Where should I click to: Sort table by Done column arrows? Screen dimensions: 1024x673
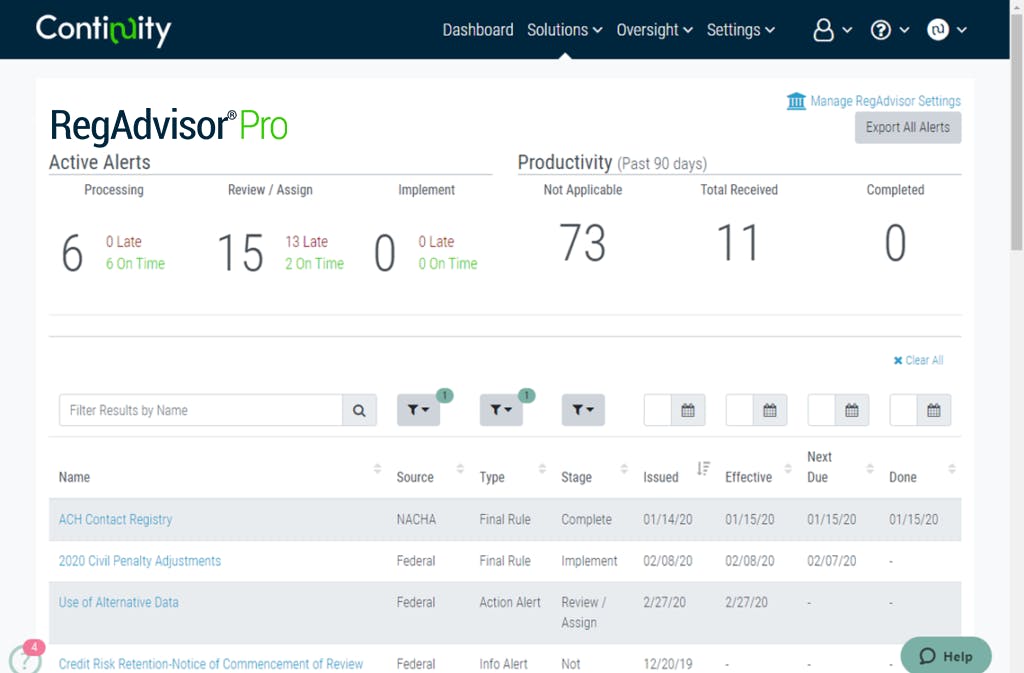click(x=952, y=469)
